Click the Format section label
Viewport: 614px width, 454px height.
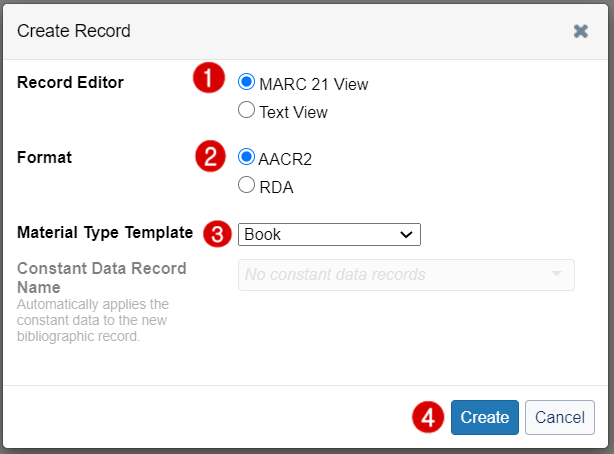(44, 157)
